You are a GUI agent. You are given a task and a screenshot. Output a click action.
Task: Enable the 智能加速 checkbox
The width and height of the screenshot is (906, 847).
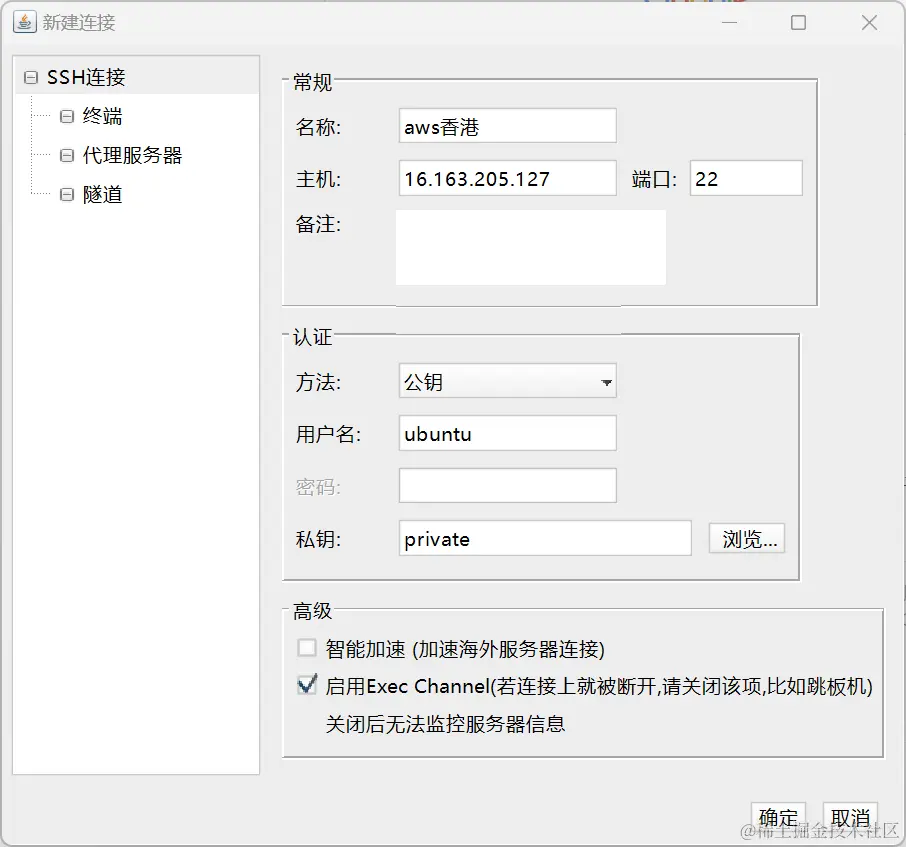click(307, 648)
